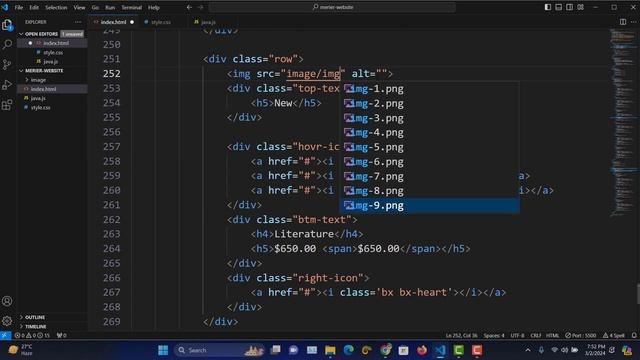This screenshot has height=360, width=640.
Task: Open the Selection menu
Action: (x=56, y=7)
